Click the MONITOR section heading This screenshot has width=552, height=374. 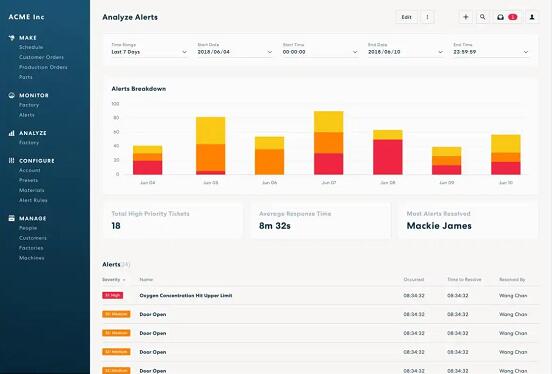pyautogui.click(x=34, y=95)
